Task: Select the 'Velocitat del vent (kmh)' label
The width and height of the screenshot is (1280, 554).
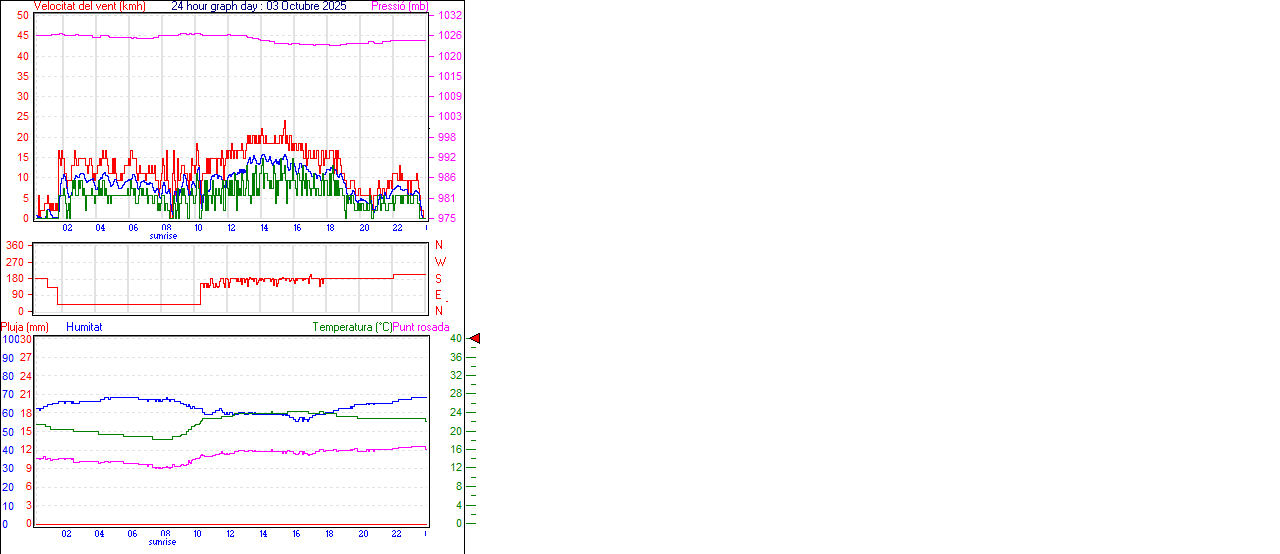Action: [x=89, y=6]
